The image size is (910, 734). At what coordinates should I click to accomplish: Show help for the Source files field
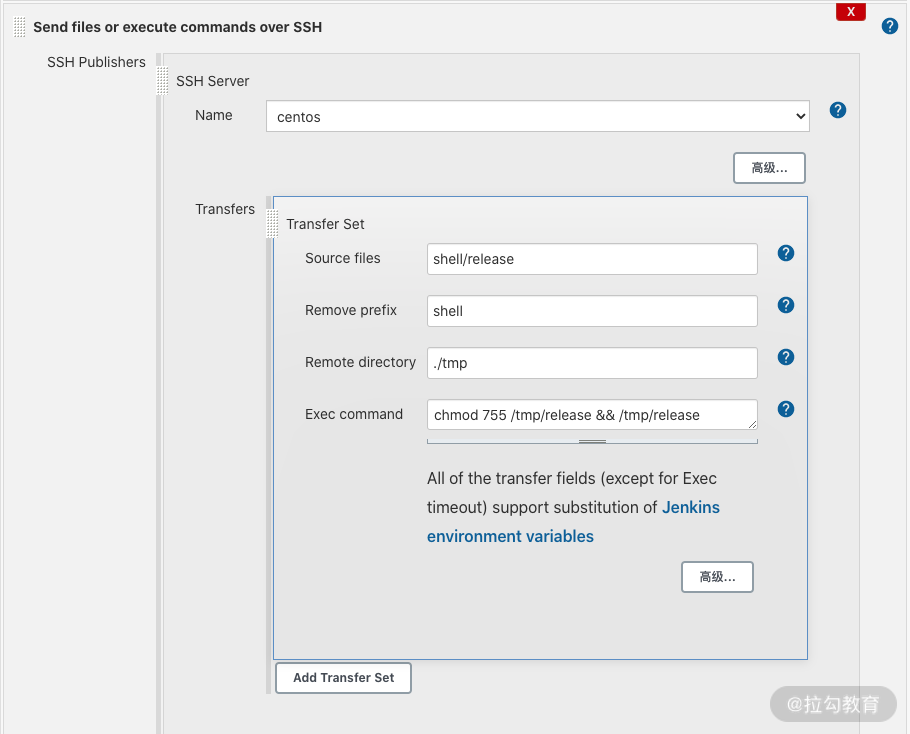[786, 253]
